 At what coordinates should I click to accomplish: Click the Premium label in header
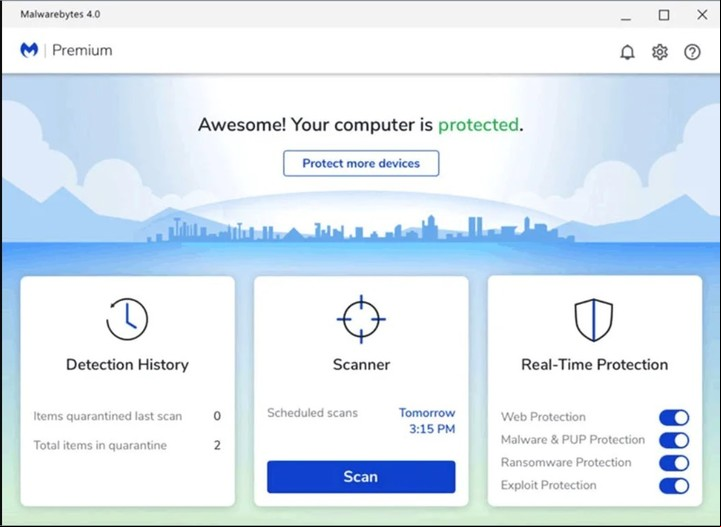tap(82, 50)
